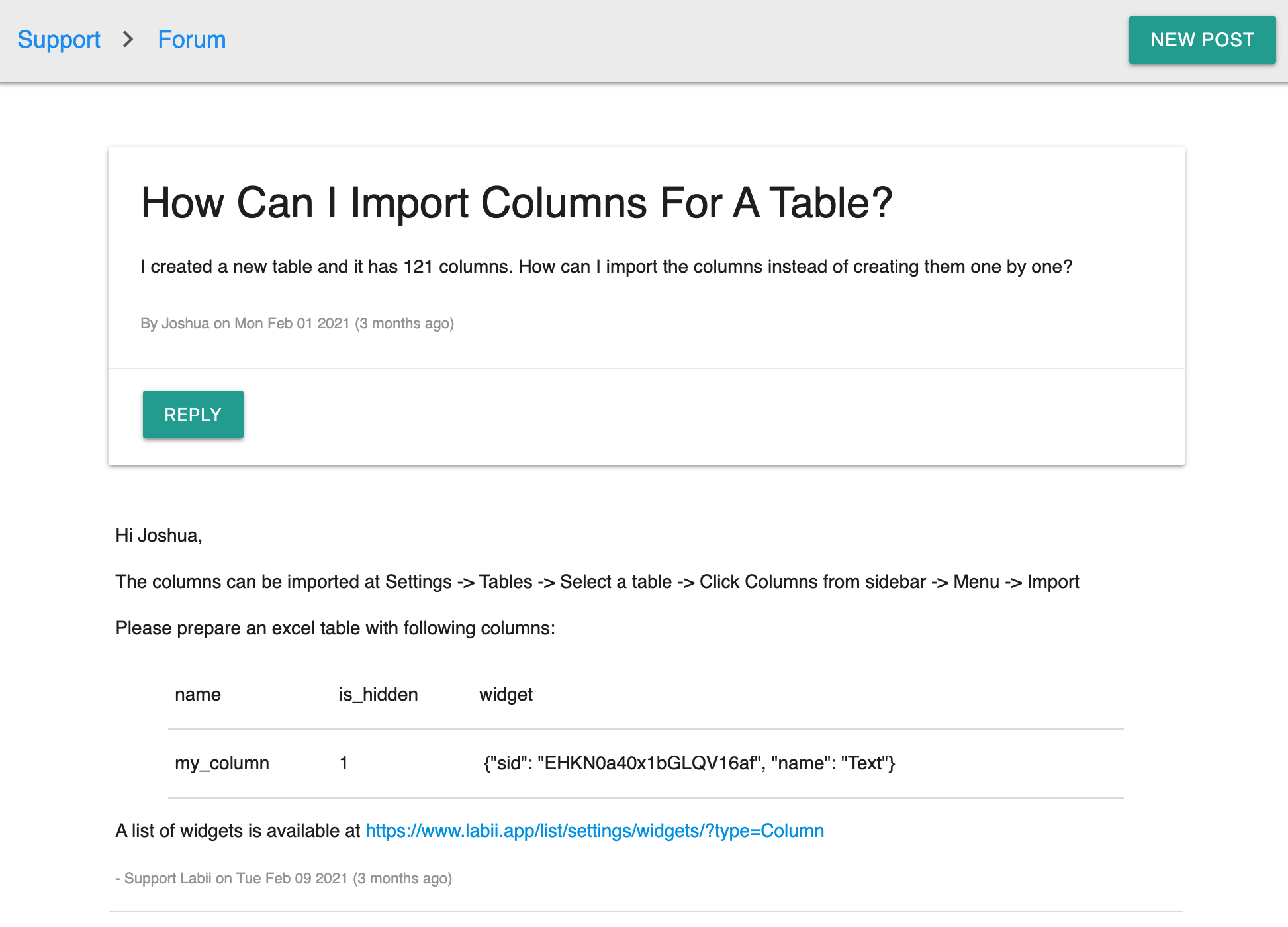Screen dimensions: 1288x927
Task: Click the breadcrumb chevron separator icon
Action: coord(128,40)
